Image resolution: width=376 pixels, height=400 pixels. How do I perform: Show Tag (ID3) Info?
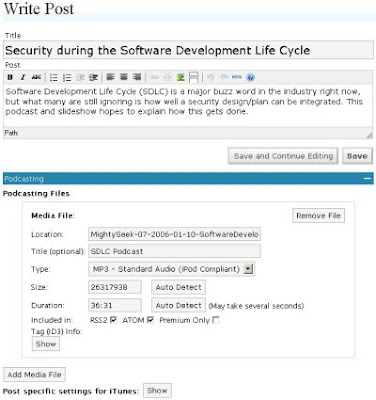[46, 344]
